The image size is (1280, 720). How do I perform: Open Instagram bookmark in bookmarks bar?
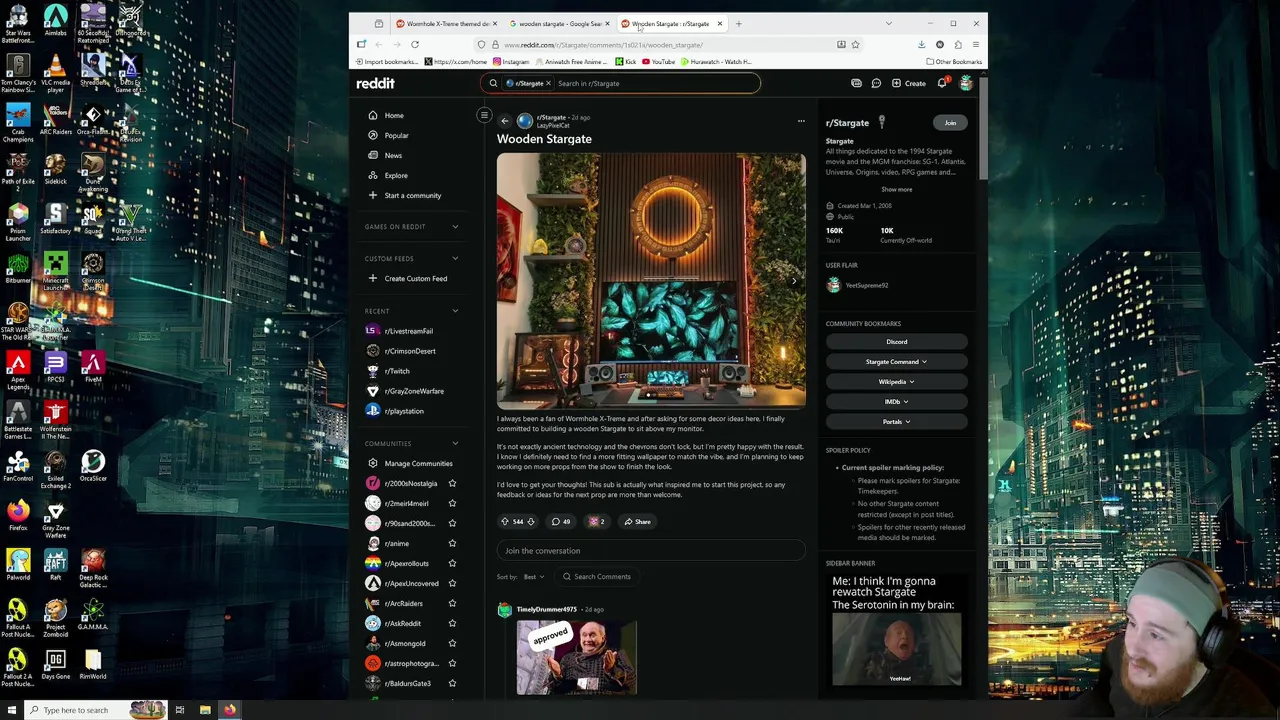pos(510,62)
